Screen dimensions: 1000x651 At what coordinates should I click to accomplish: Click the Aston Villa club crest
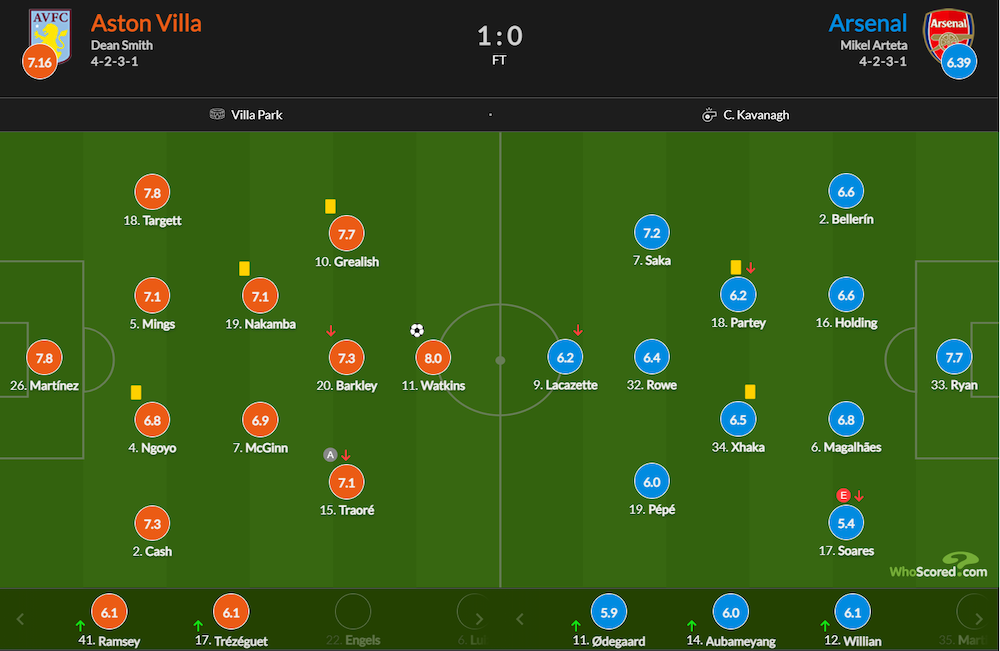(51, 35)
